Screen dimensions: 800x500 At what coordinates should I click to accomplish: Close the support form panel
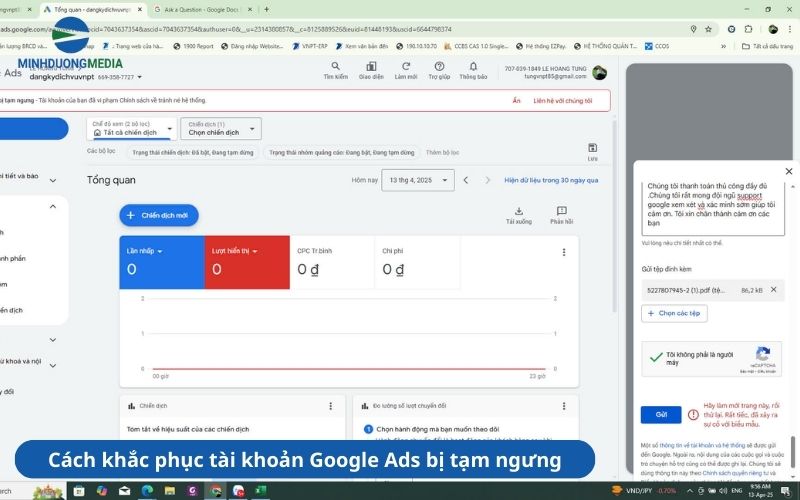(789, 171)
